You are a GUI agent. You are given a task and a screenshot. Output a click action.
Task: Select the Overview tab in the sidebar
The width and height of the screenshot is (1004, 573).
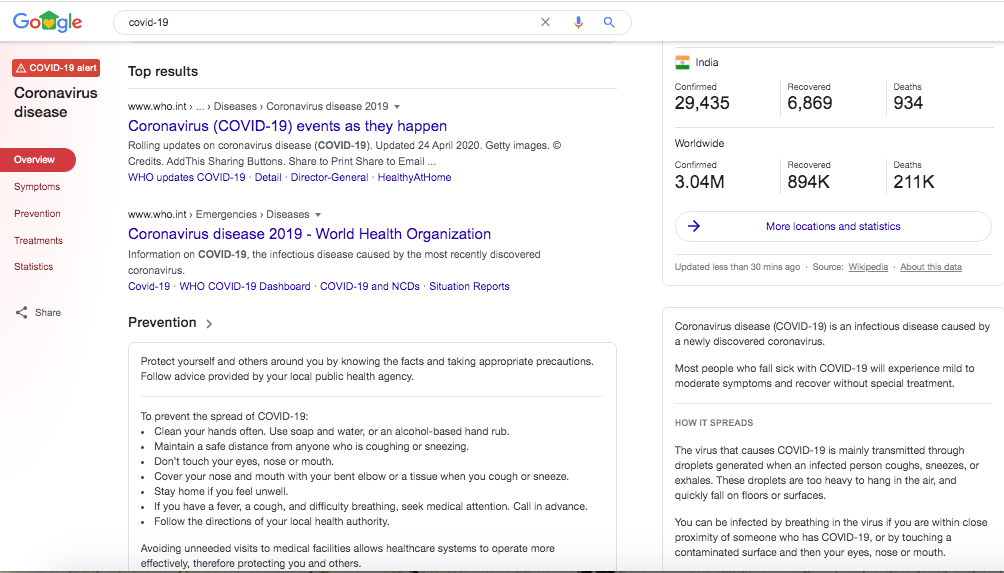38,159
